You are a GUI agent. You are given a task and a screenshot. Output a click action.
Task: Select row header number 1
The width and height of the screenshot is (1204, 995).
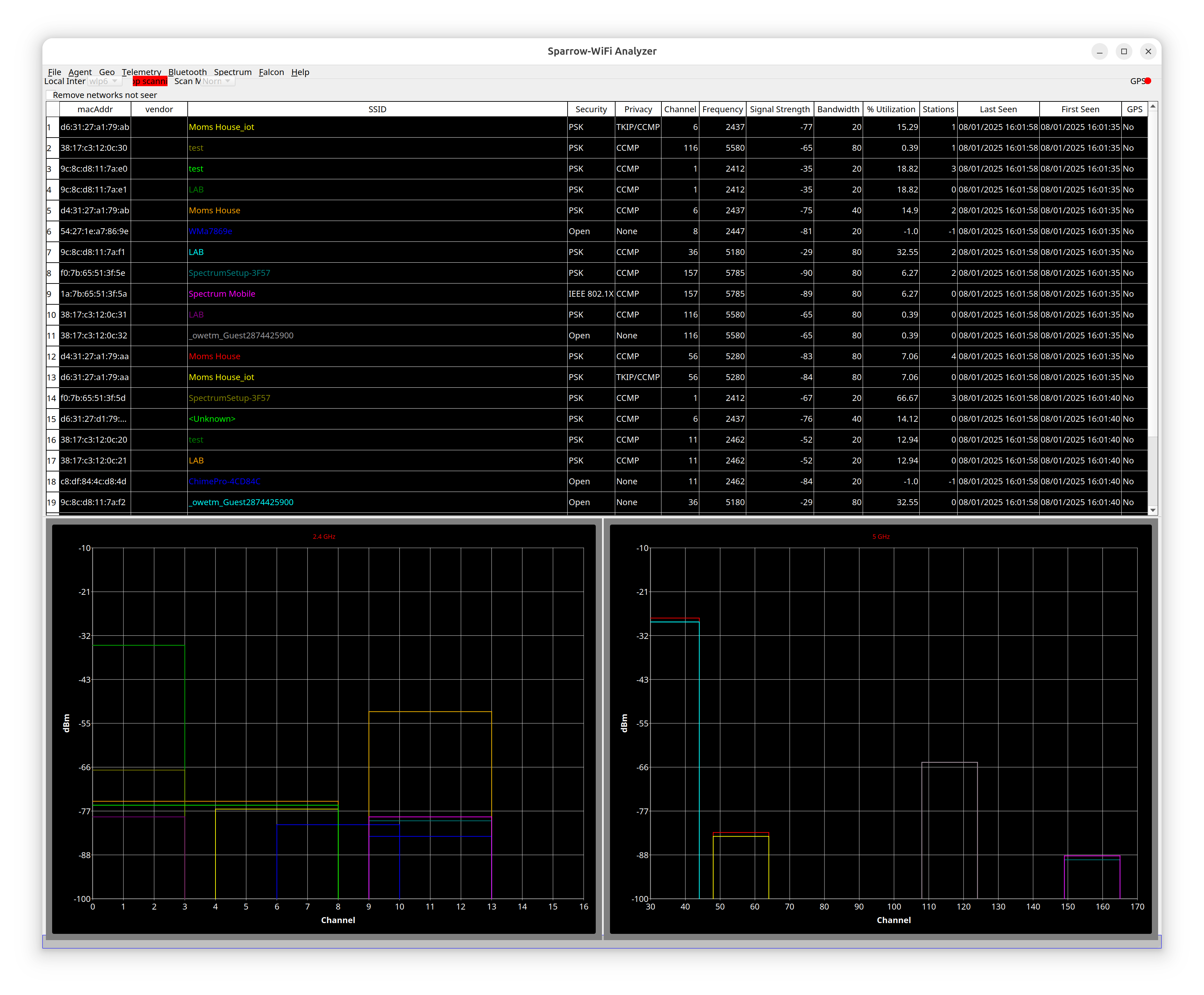tap(53, 127)
